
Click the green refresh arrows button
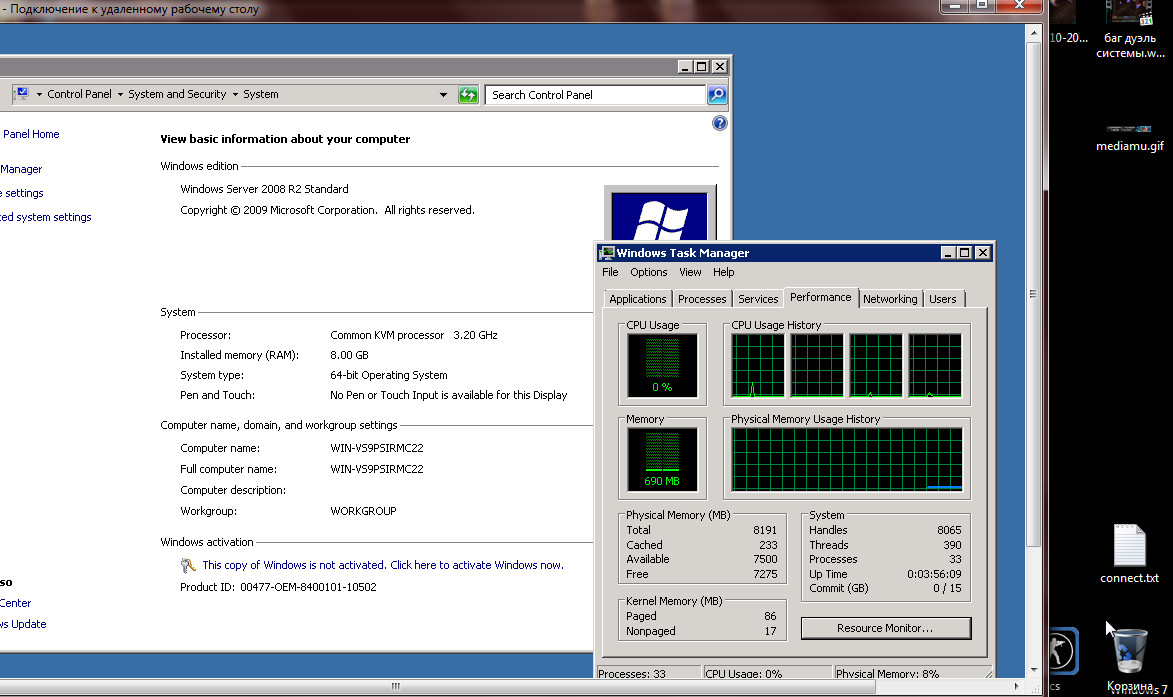[x=468, y=94]
